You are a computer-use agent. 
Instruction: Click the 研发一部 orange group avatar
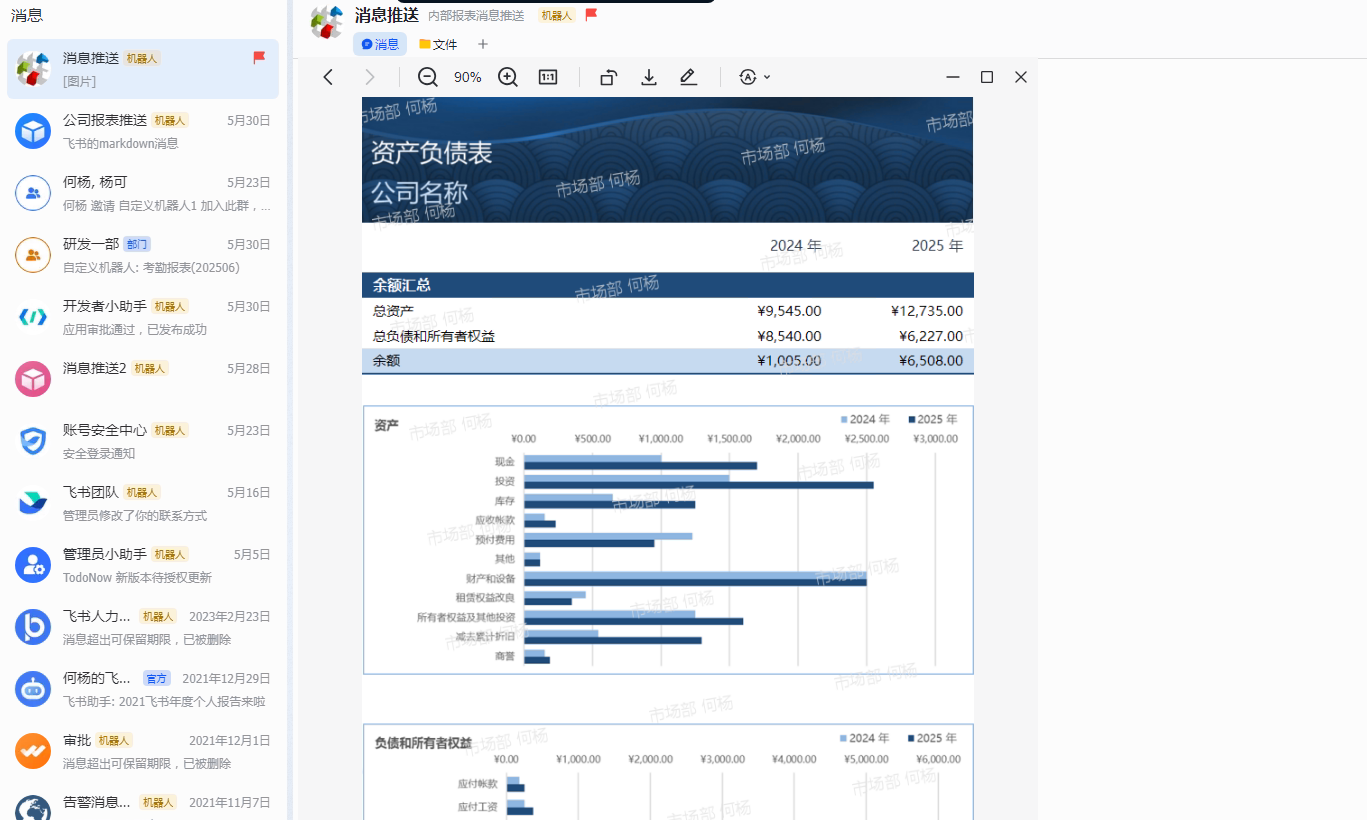(33, 255)
